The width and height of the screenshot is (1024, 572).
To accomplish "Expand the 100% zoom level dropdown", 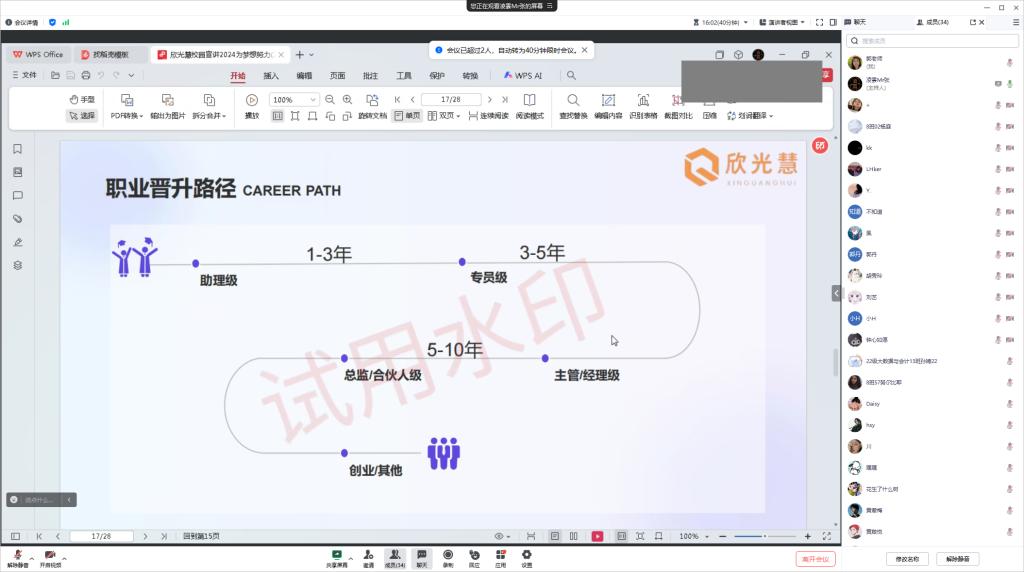I will point(314,100).
